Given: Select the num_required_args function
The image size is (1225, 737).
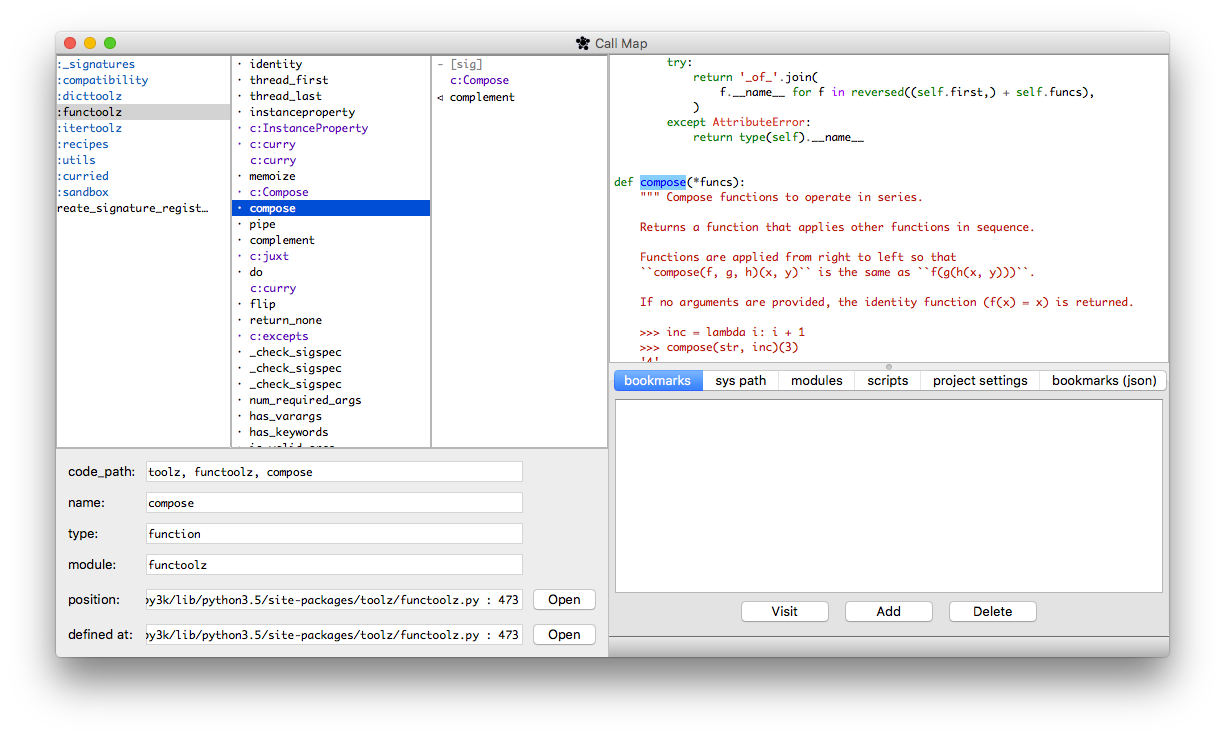Looking at the screenshot, I should [x=331, y=400].
